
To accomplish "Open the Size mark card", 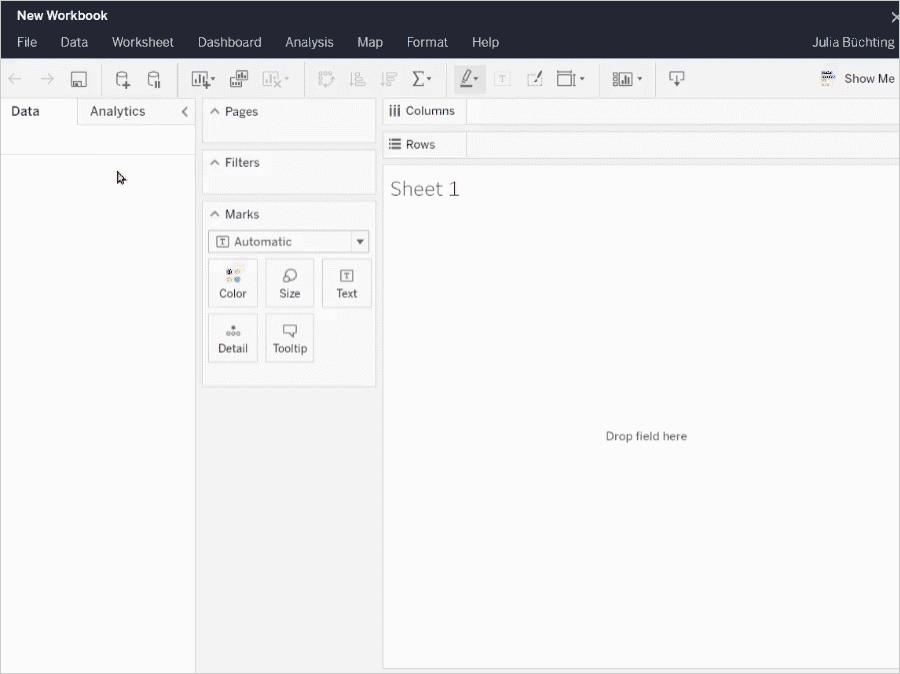I will 289,281.
